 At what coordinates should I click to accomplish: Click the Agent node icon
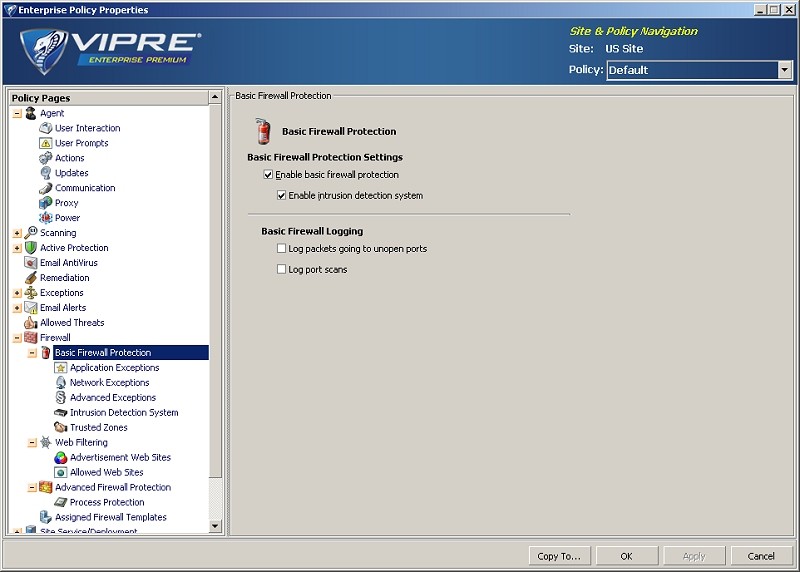[31, 113]
